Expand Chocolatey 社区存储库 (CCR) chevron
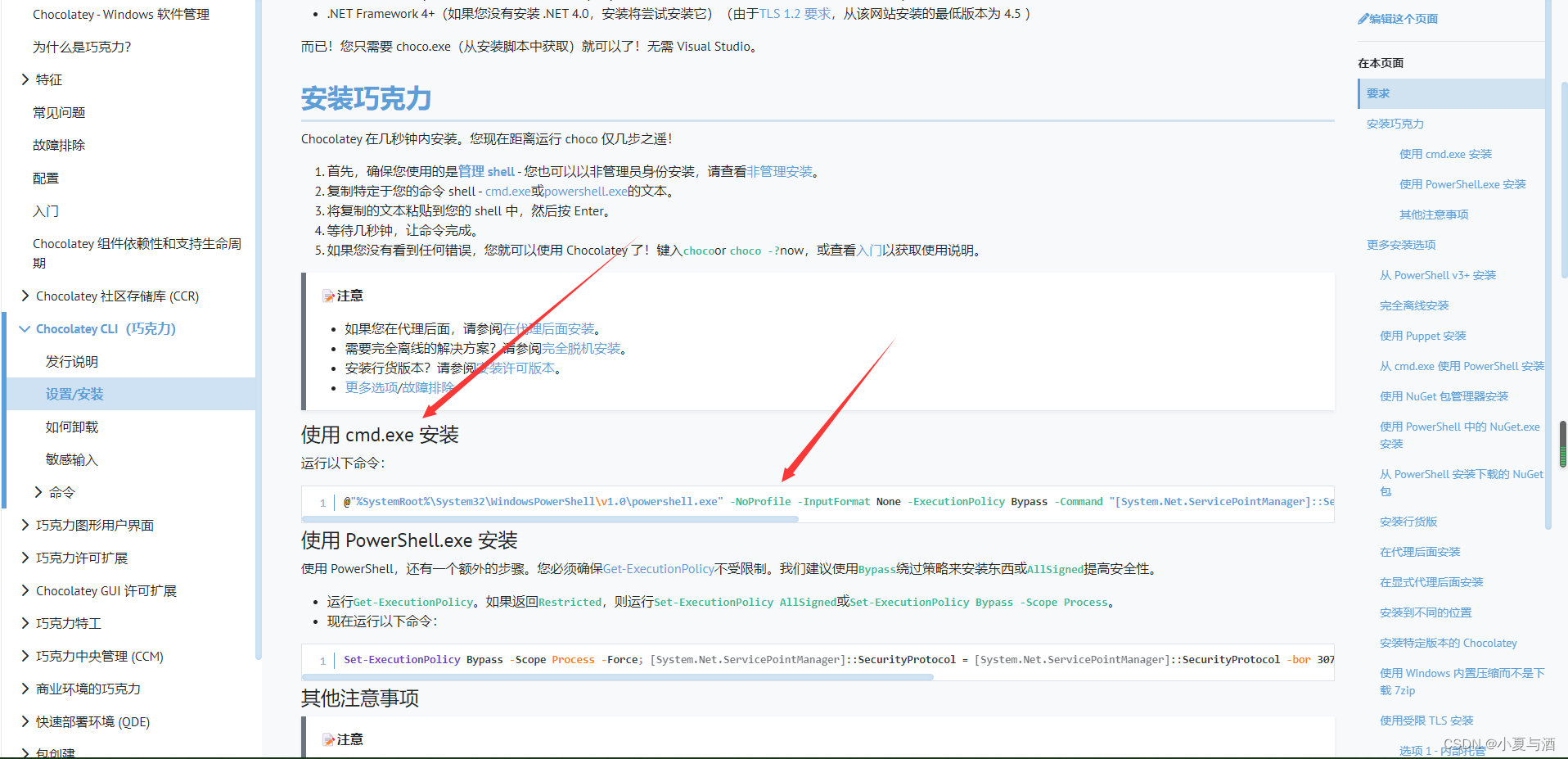 click(x=25, y=296)
